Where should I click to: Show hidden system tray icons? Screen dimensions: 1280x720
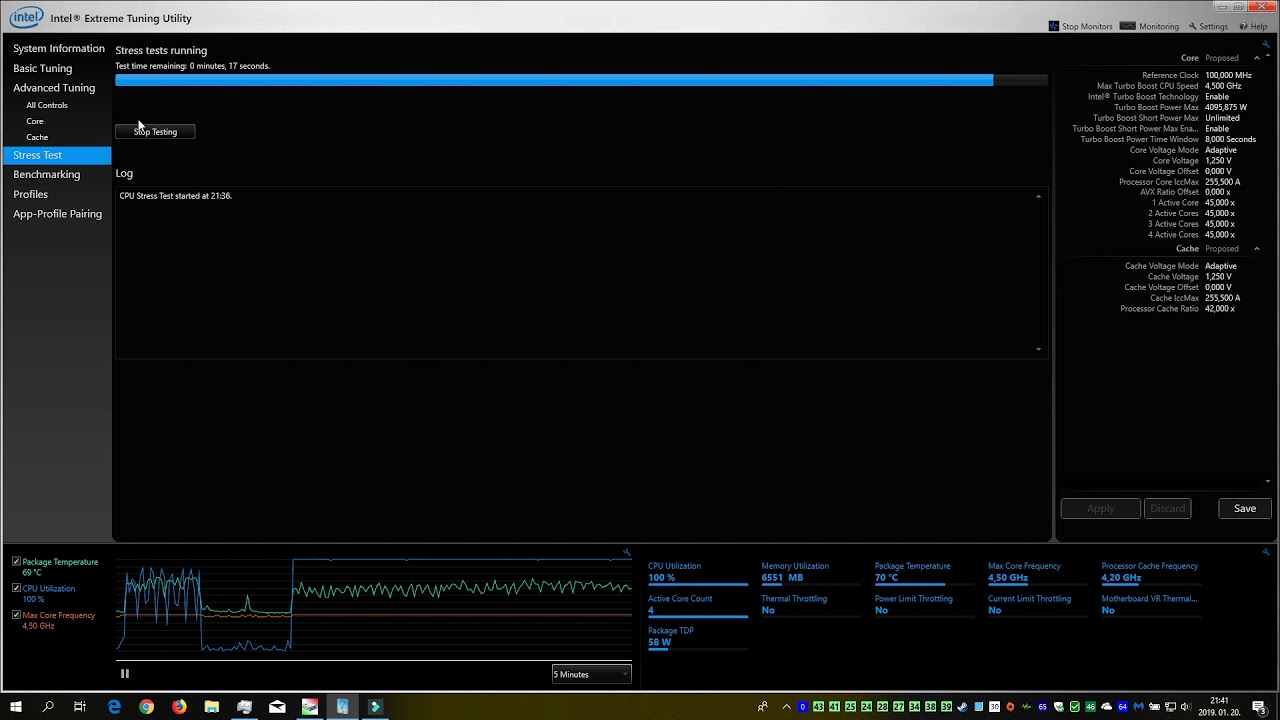[x=786, y=707]
